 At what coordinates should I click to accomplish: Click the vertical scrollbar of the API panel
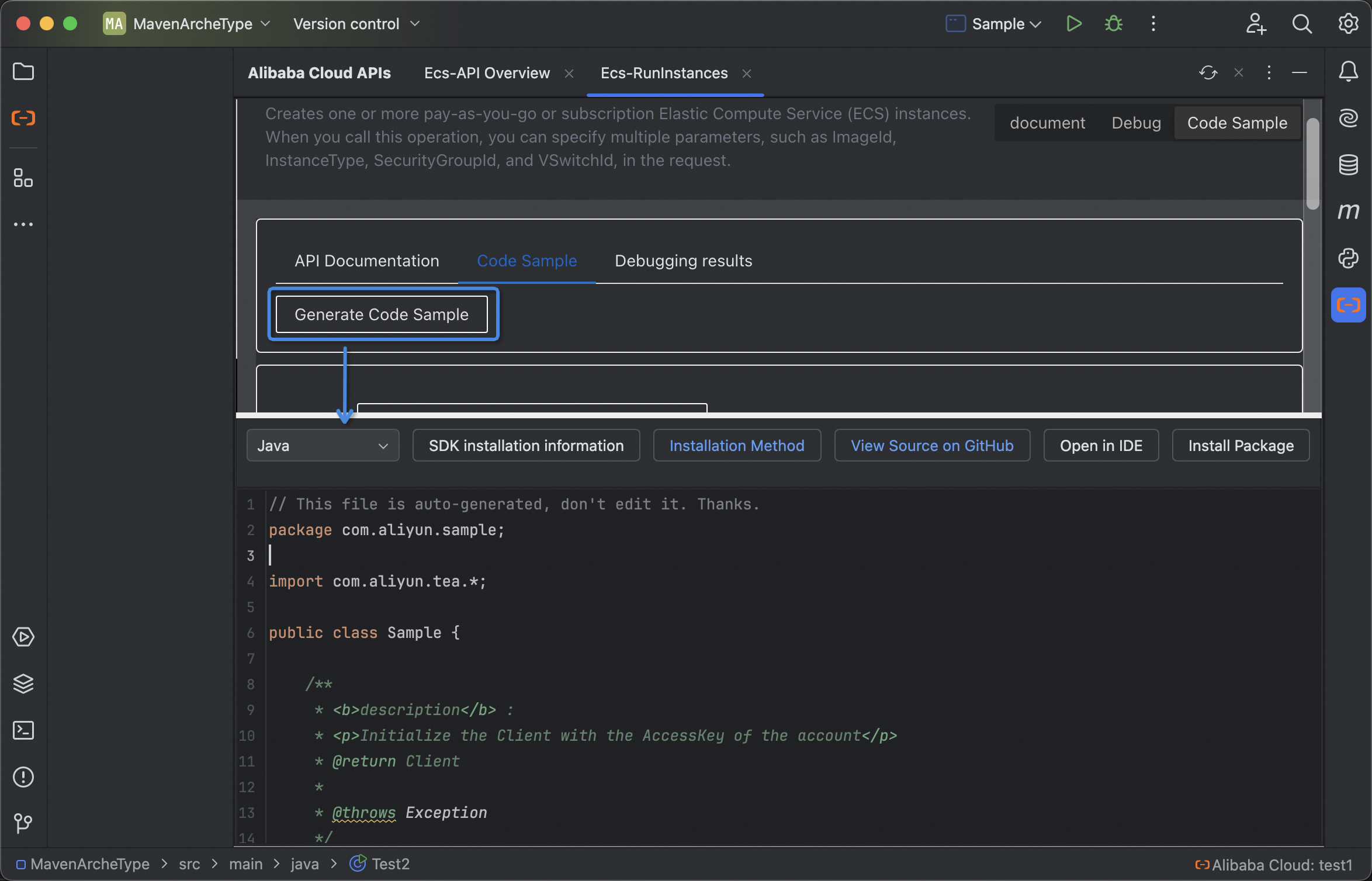[1312, 164]
